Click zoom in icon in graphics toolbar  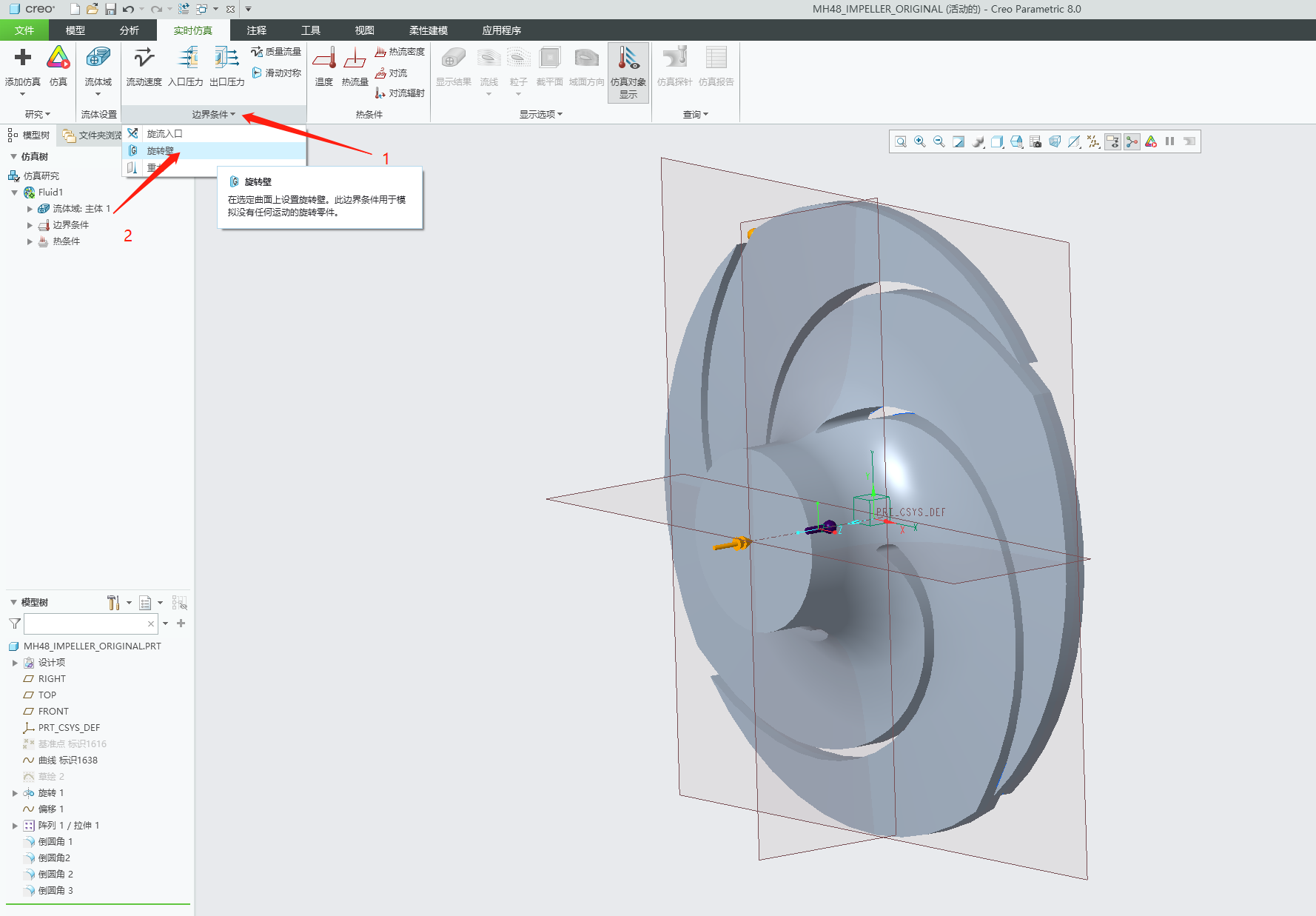pyautogui.click(x=920, y=141)
